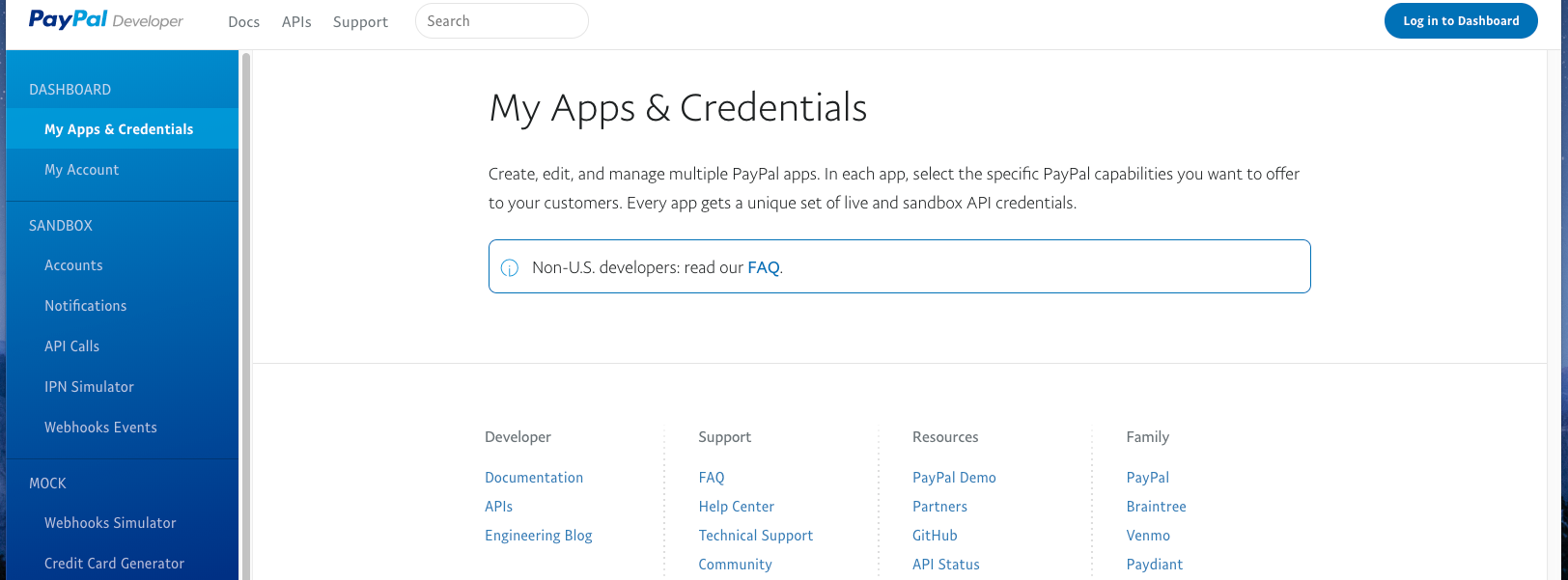The image size is (1568, 580).
Task: Click the Family footer column heading
Action: tap(1147, 436)
